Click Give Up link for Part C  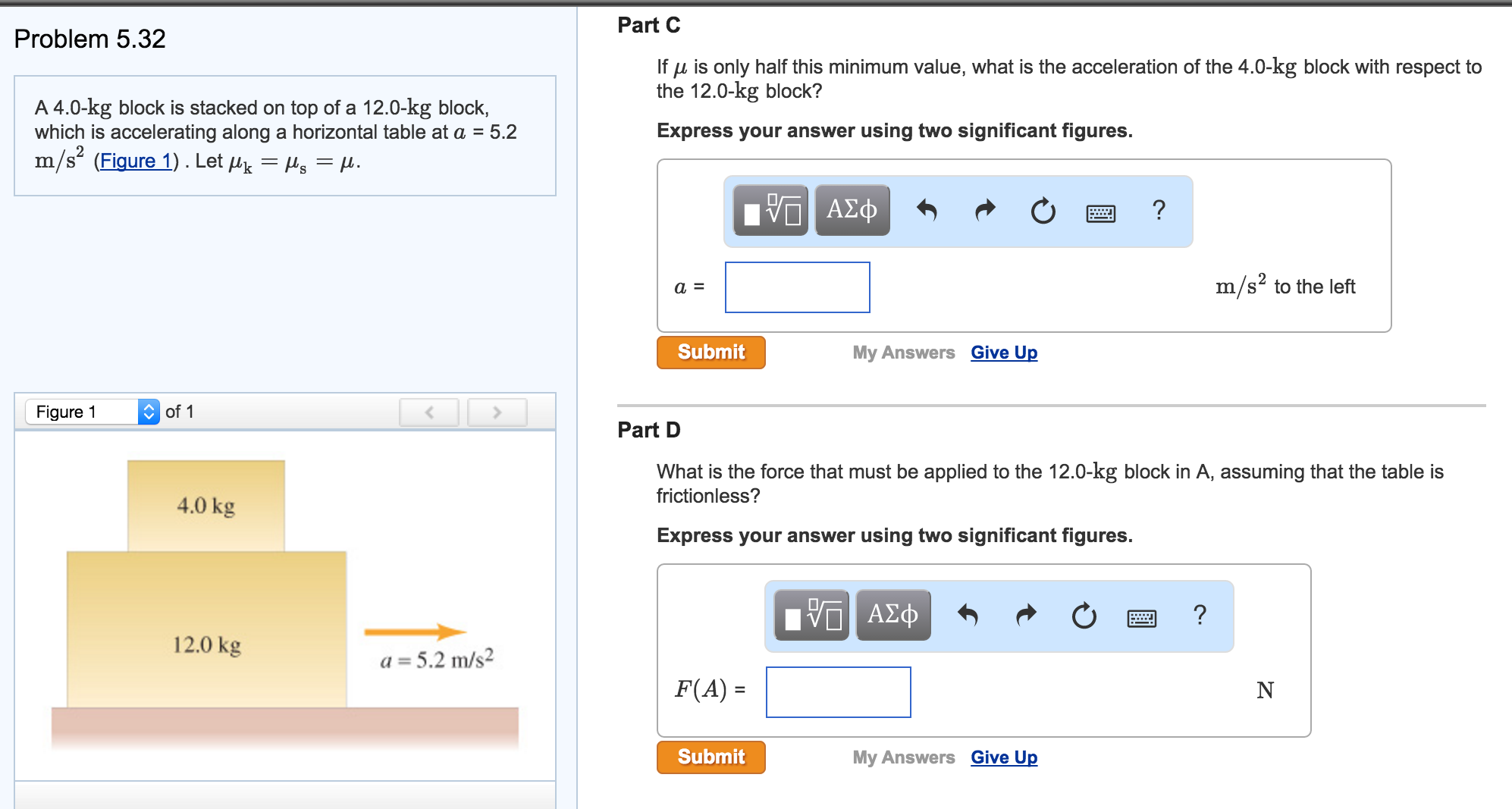(x=1004, y=353)
